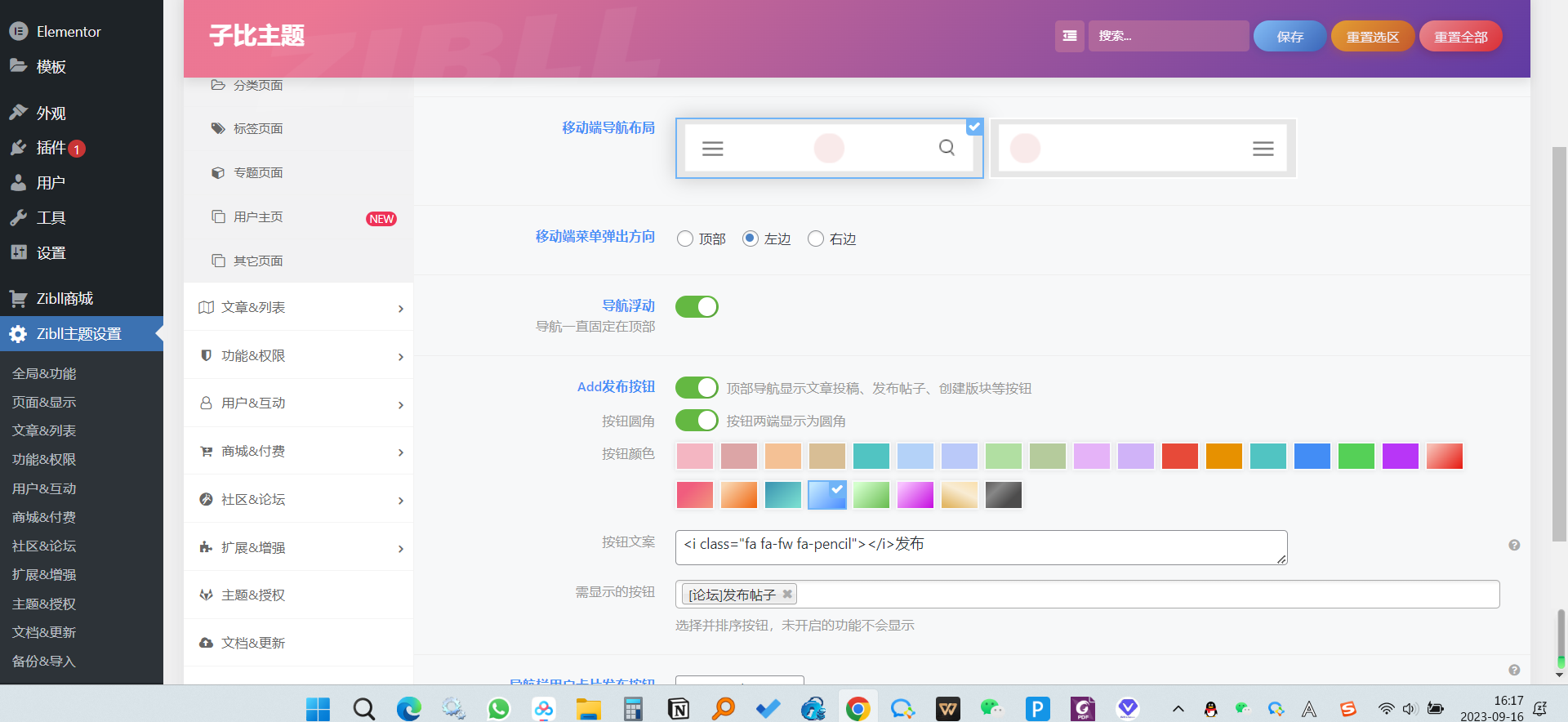Click the taskbar search magnifier icon
Screen dimensions: 1568x722
363,708
